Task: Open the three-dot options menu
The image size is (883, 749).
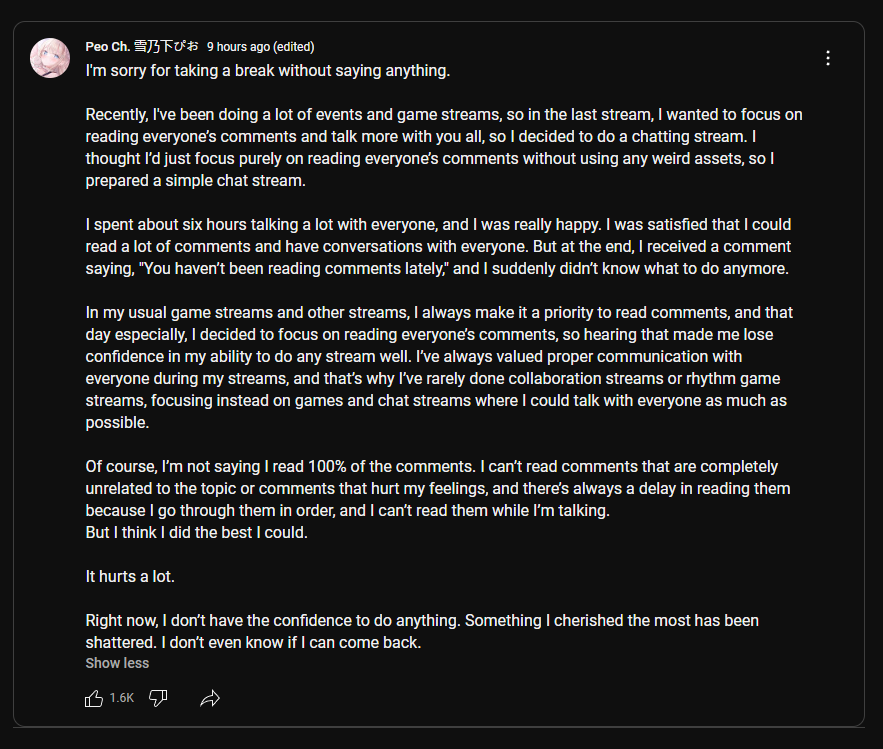Action: click(828, 58)
